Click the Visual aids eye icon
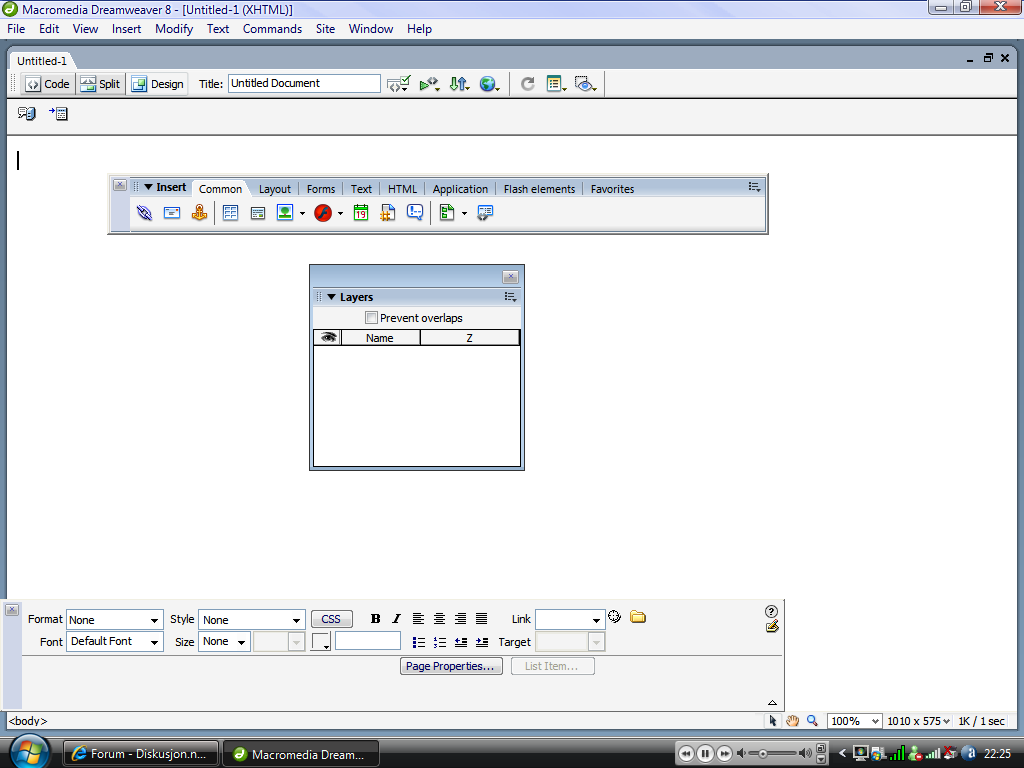Screen dimensions: 1024x768 tap(585, 84)
